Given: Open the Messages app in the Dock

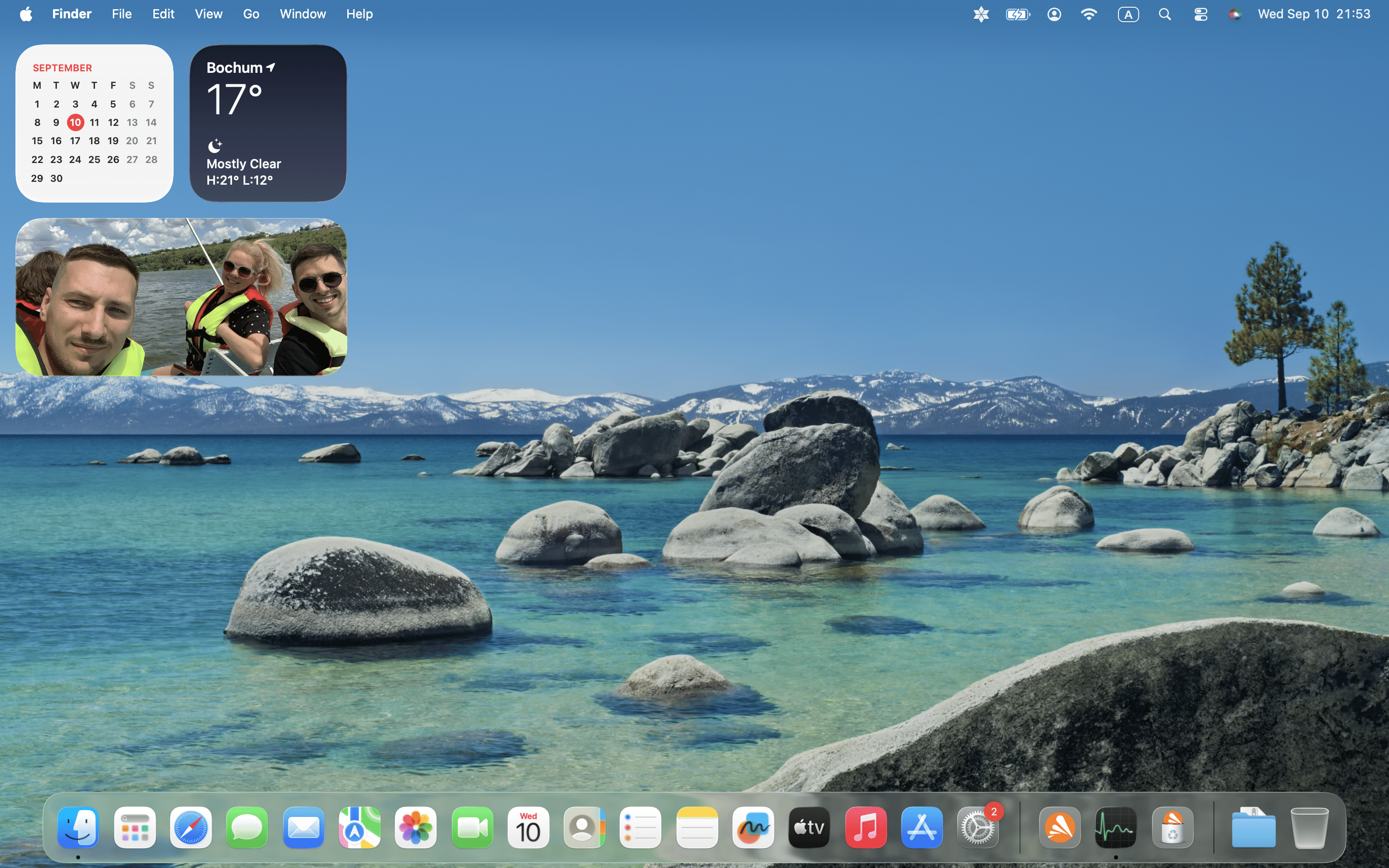Looking at the screenshot, I should pyautogui.click(x=247, y=827).
